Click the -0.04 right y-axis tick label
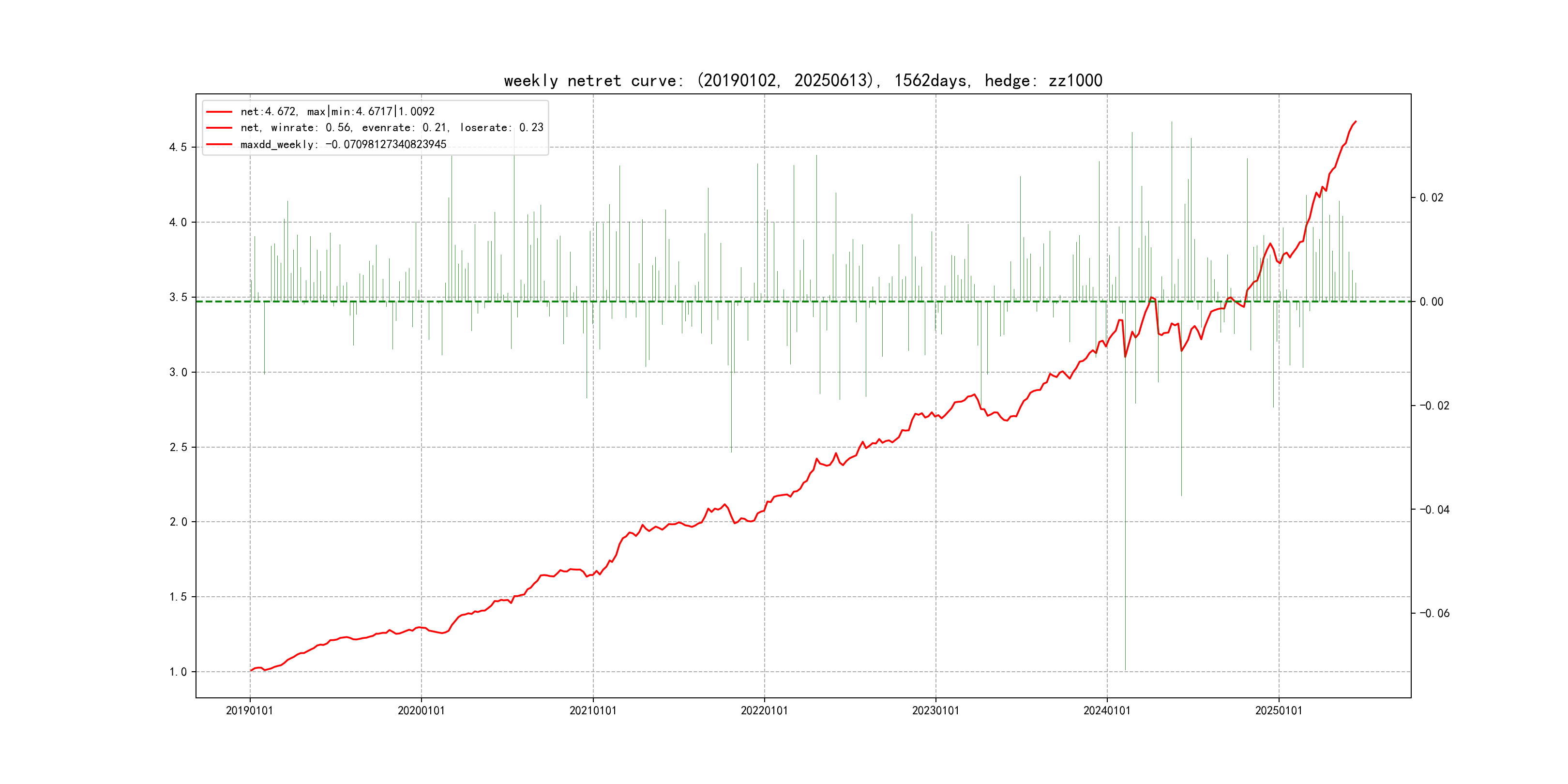Image resolution: width=1568 pixels, height=784 pixels. coord(1434,510)
